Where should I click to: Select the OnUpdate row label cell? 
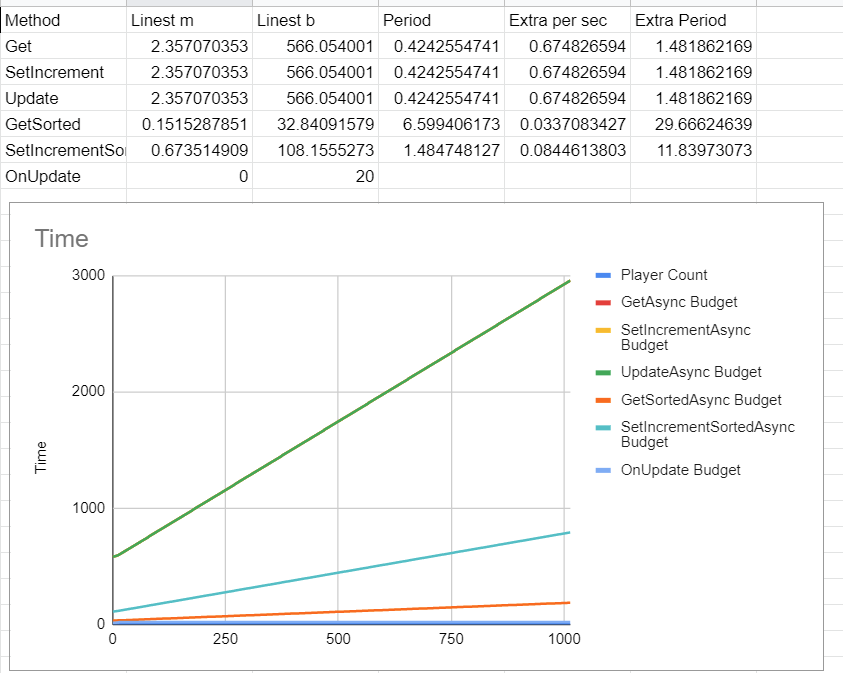click(63, 176)
